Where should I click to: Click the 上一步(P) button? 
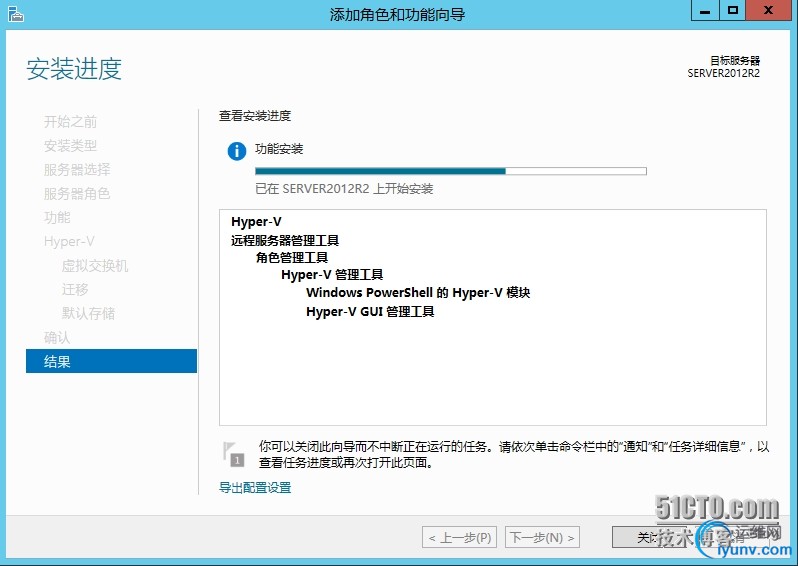click(x=460, y=537)
